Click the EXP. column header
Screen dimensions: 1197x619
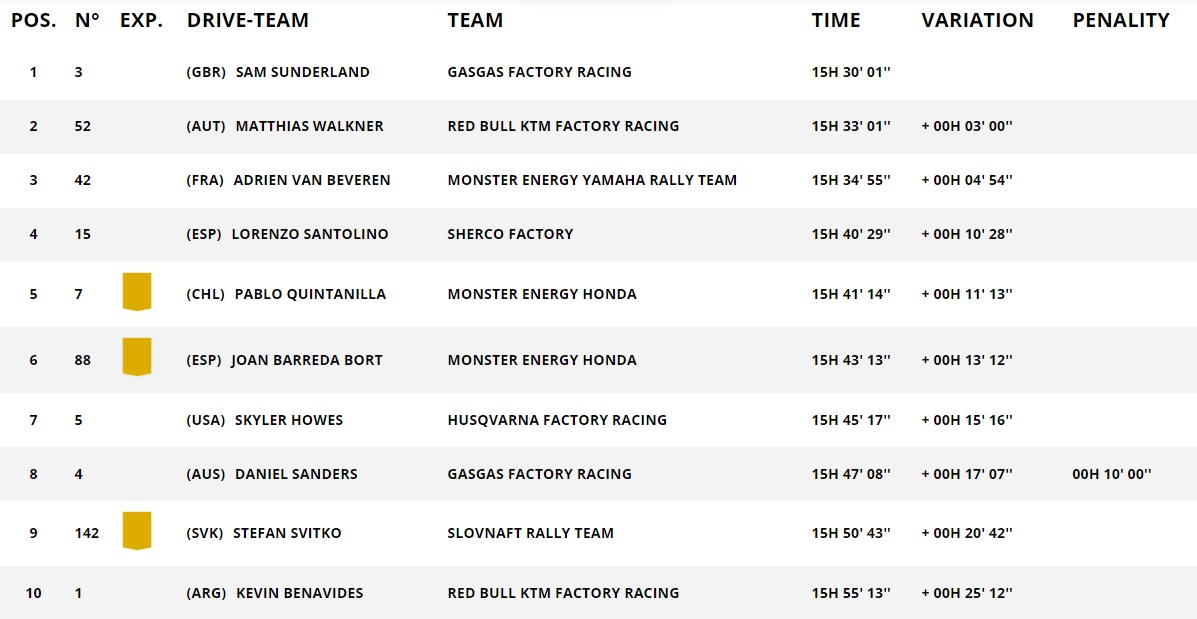(x=141, y=21)
